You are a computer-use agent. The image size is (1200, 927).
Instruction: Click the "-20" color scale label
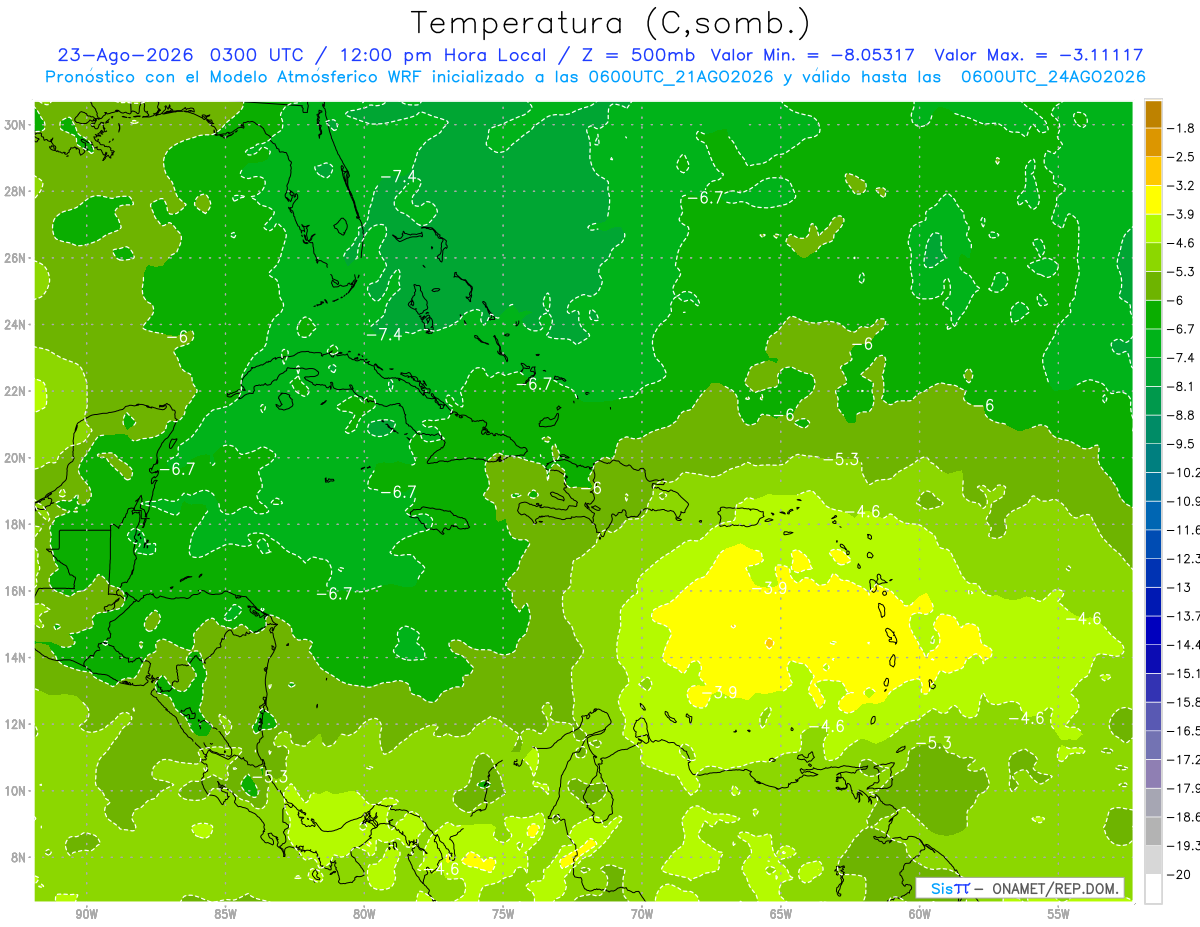point(1178,874)
